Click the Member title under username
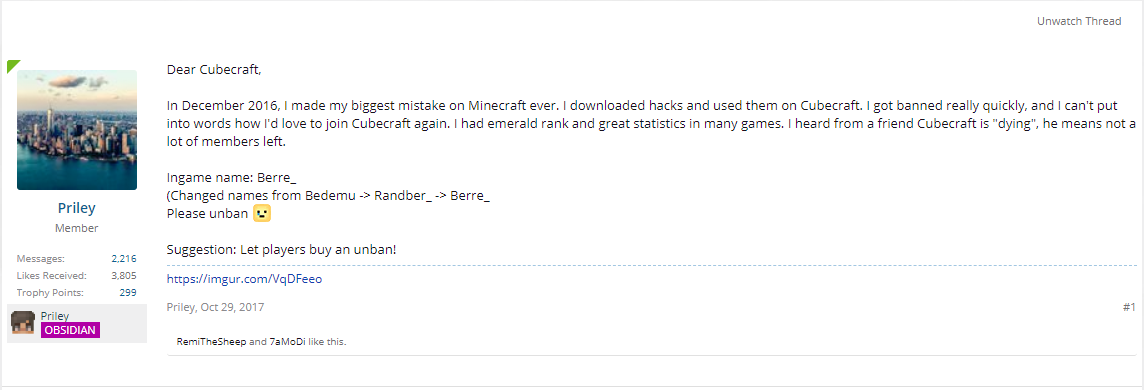This screenshot has width=1144, height=390. (x=77, y=228)
